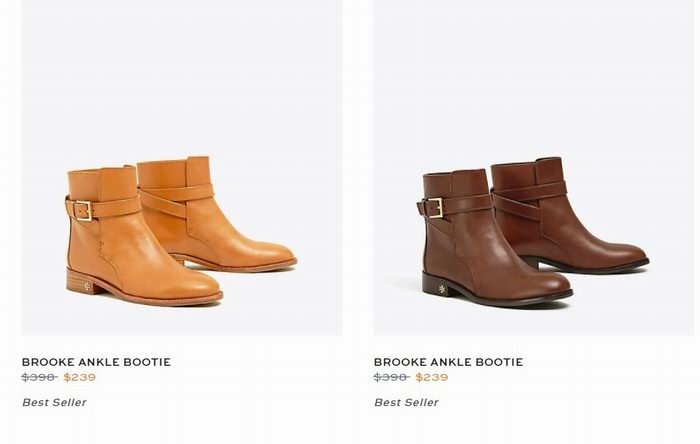The height and width of the screenshot is (444, 700).
Task: Click the Best Seller label under brown bootie
Action: click(x=406, y=403)
